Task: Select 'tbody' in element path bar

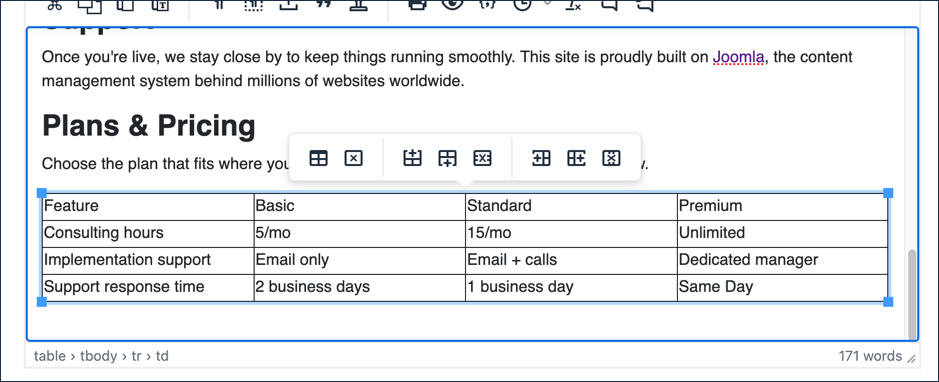Action: click(99, 356)
